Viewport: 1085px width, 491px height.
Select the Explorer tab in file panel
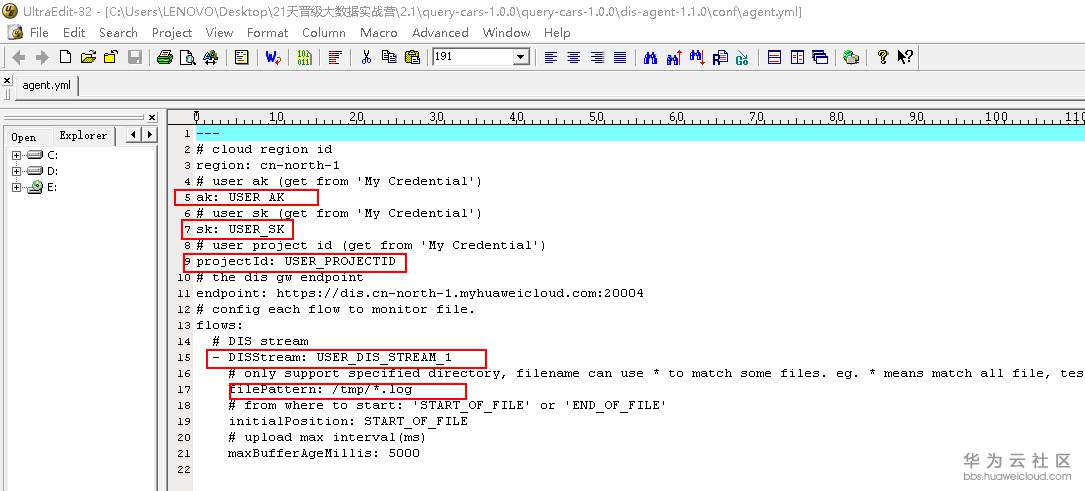tap(83, 136)
